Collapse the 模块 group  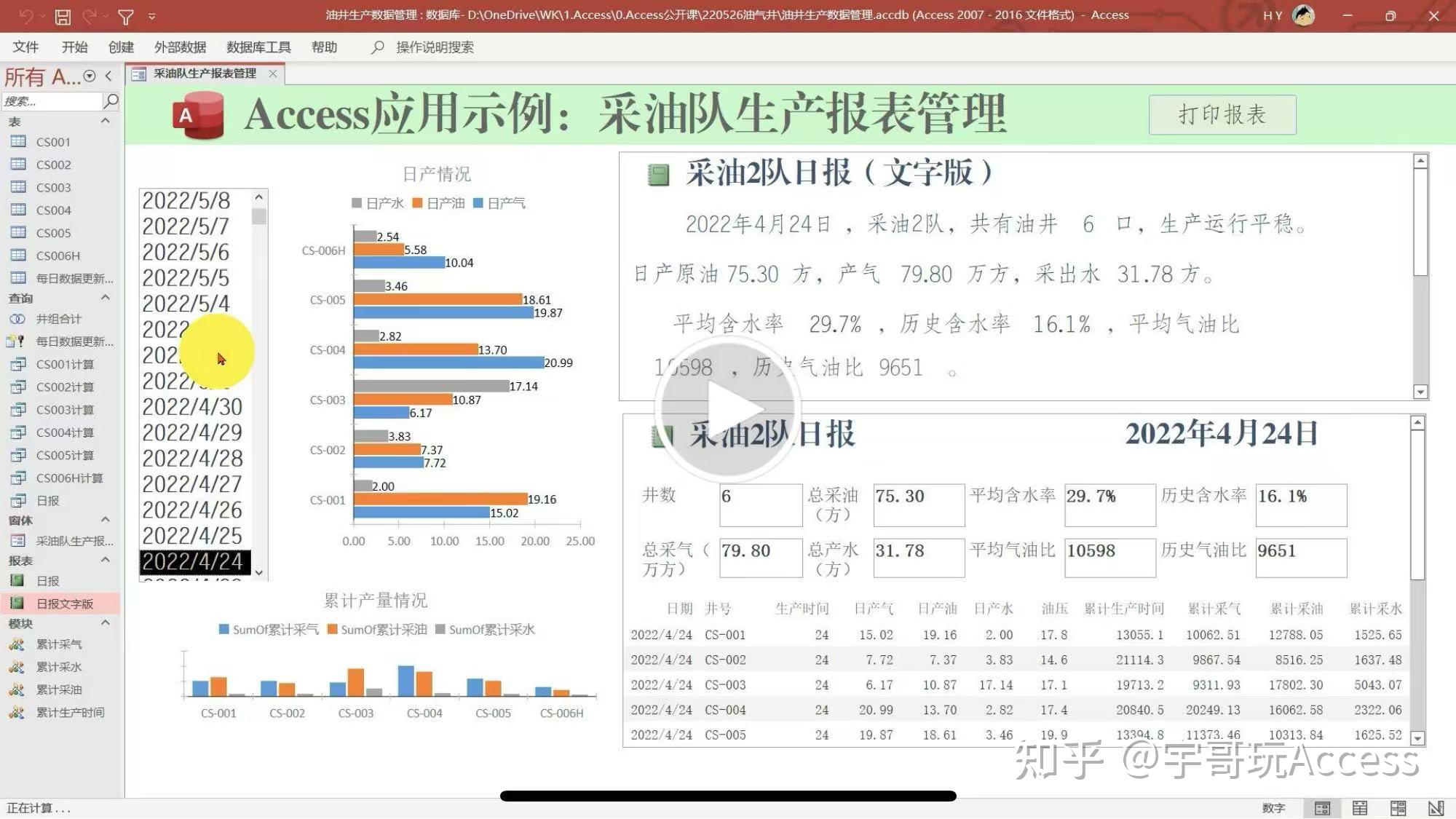coord(104,623)
